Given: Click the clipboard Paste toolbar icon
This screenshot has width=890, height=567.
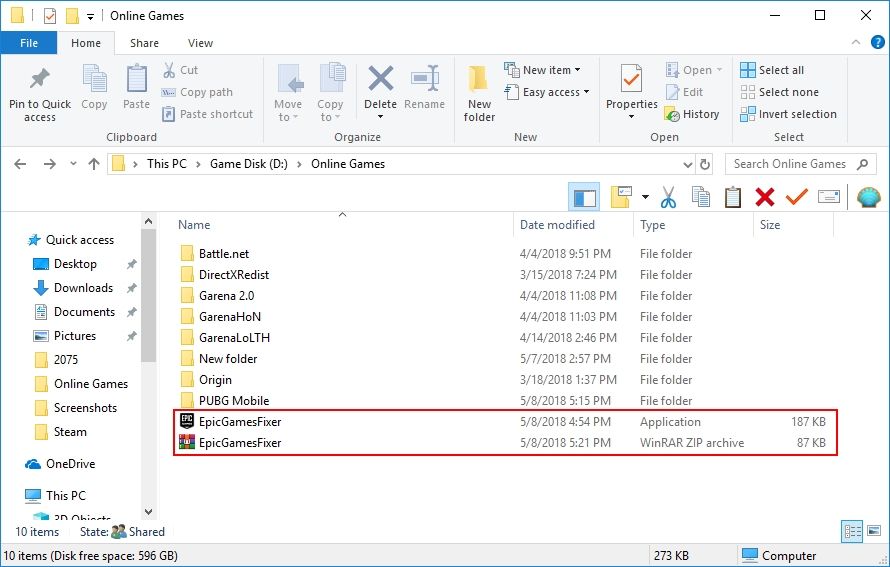Looking at the screenshot, I should 733,197.
